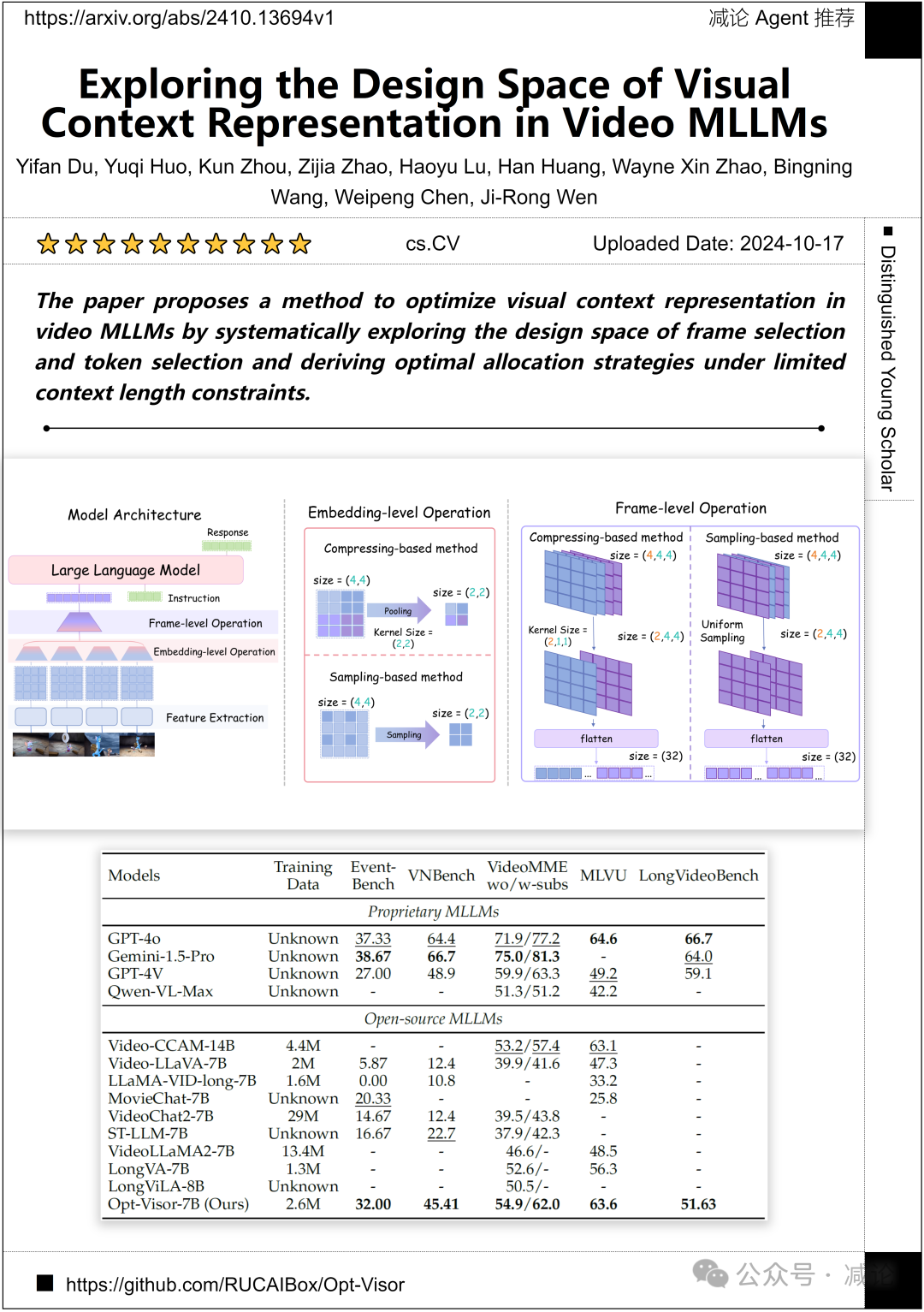Viewport: 924px width, 1312px height.
Task: Click the flatten box under Sampling-based method
Action: pos(767,739)
